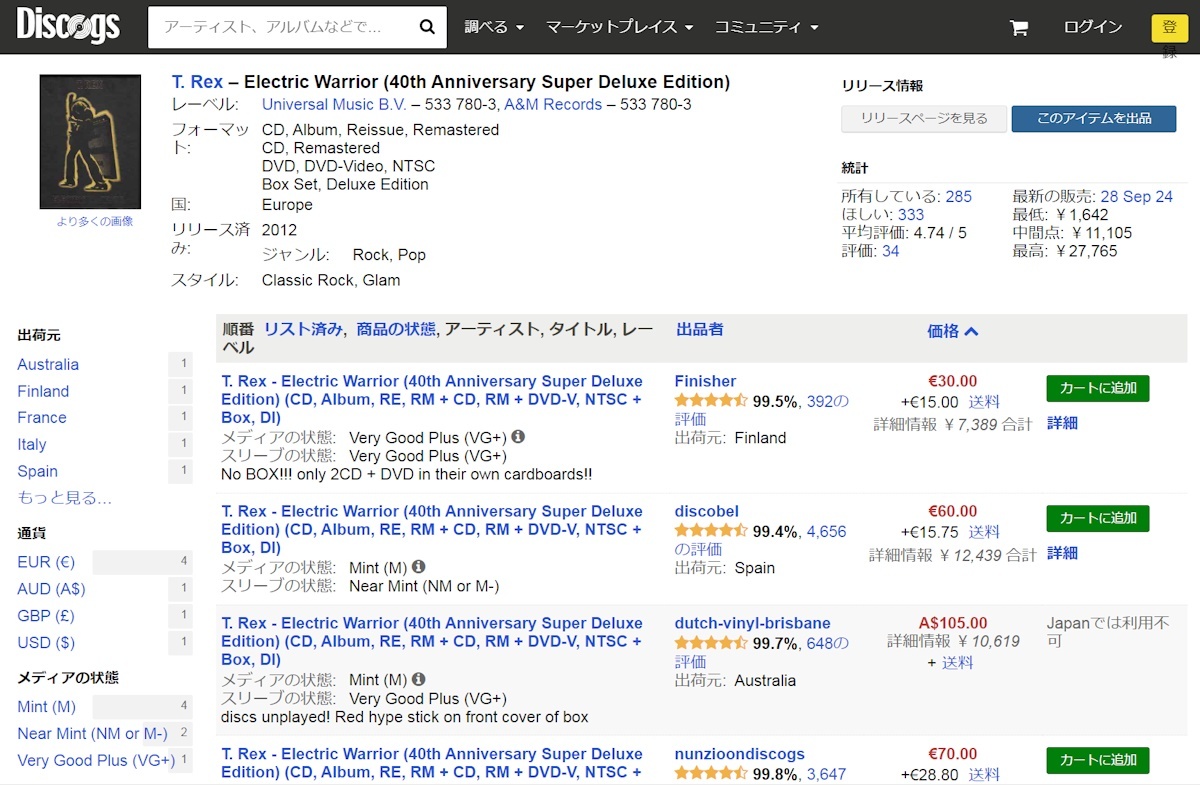Click info icon in dutch-vinyl-brisbane listing media condition

[x=418, y=679]
